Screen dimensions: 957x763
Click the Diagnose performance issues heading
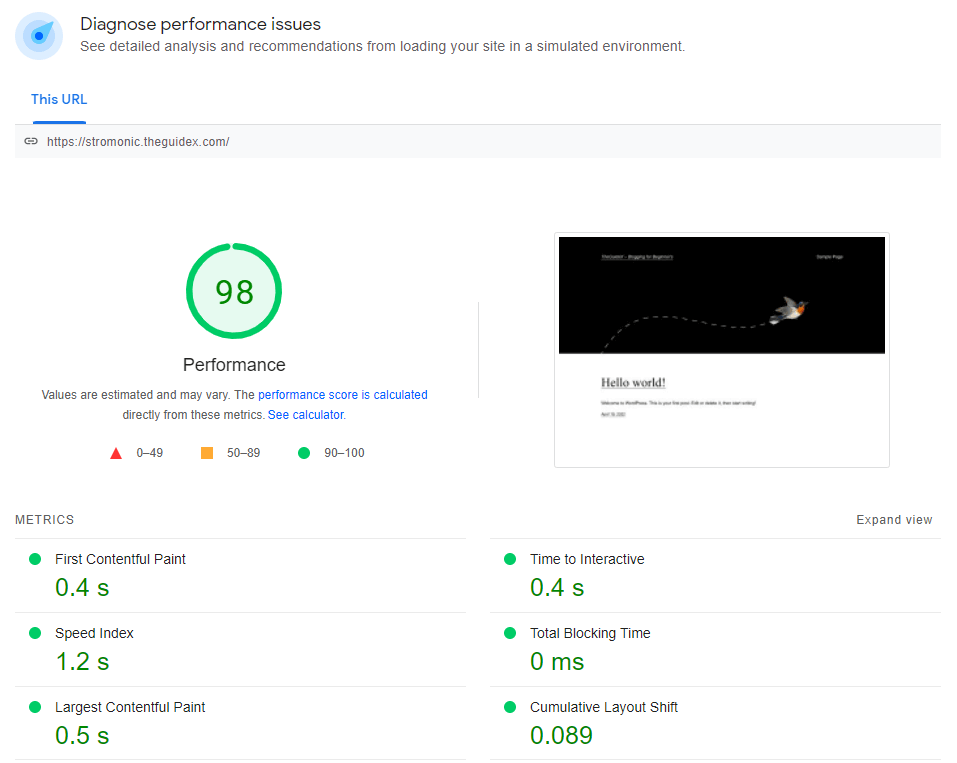tap(200, 23)
